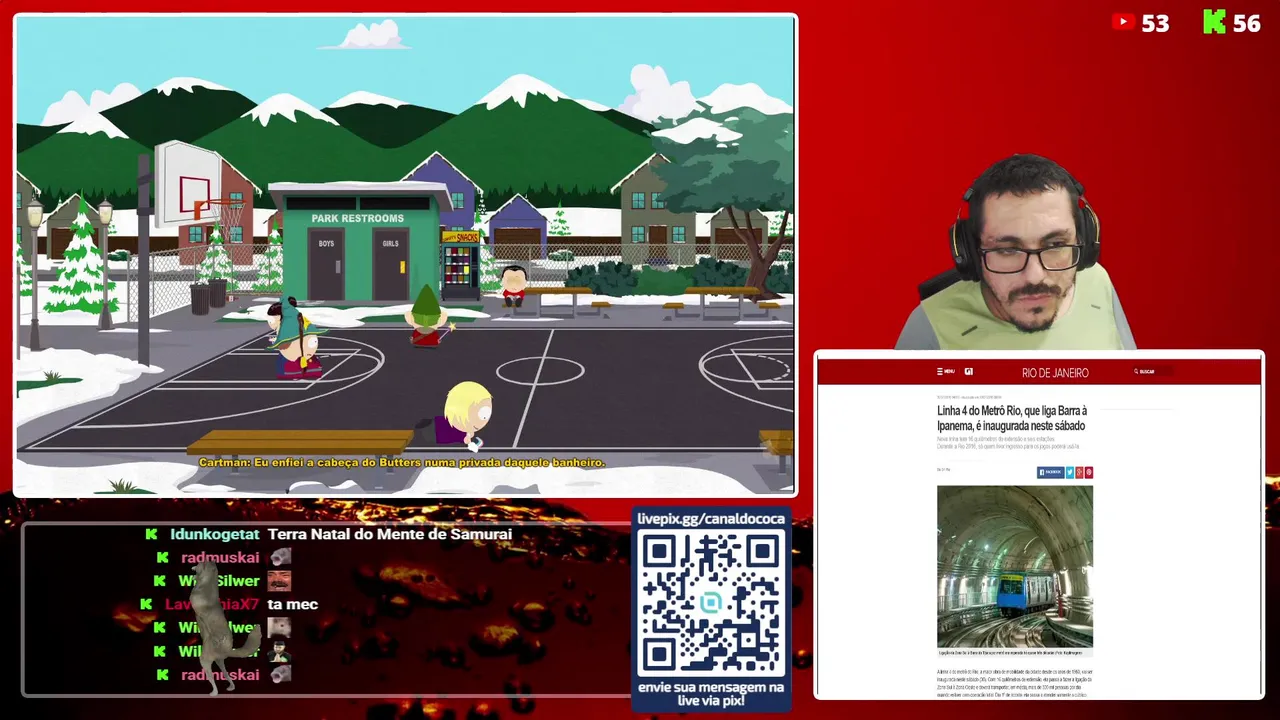Screen dimensions: 1280x720
Task: Click the basketball hoop backboard in the game
Action: pos(188,183)
